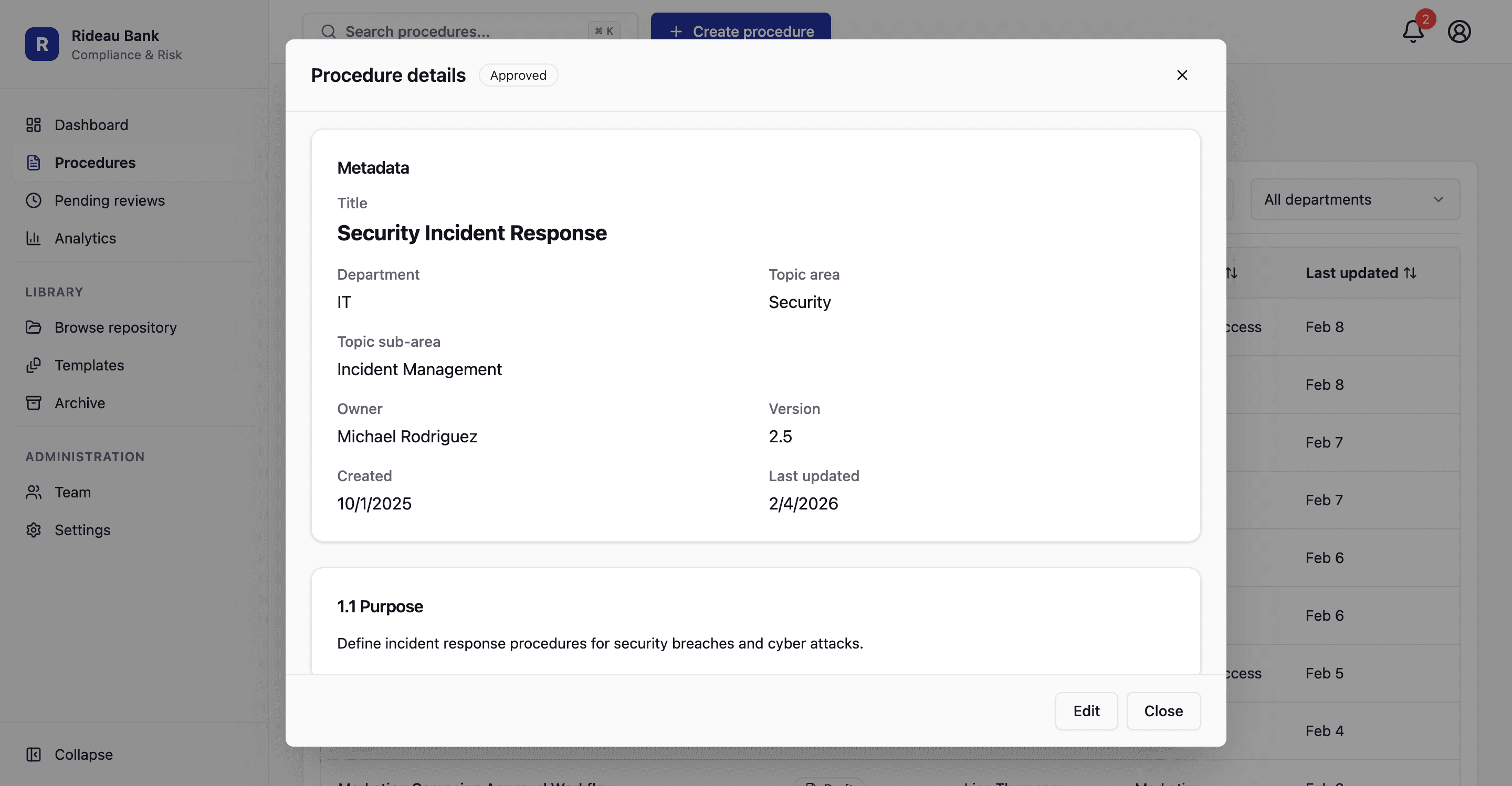This screenshot has width=1512, height=786.
Task: Expand the All departments dropdown
Action: pos(1354,199)
